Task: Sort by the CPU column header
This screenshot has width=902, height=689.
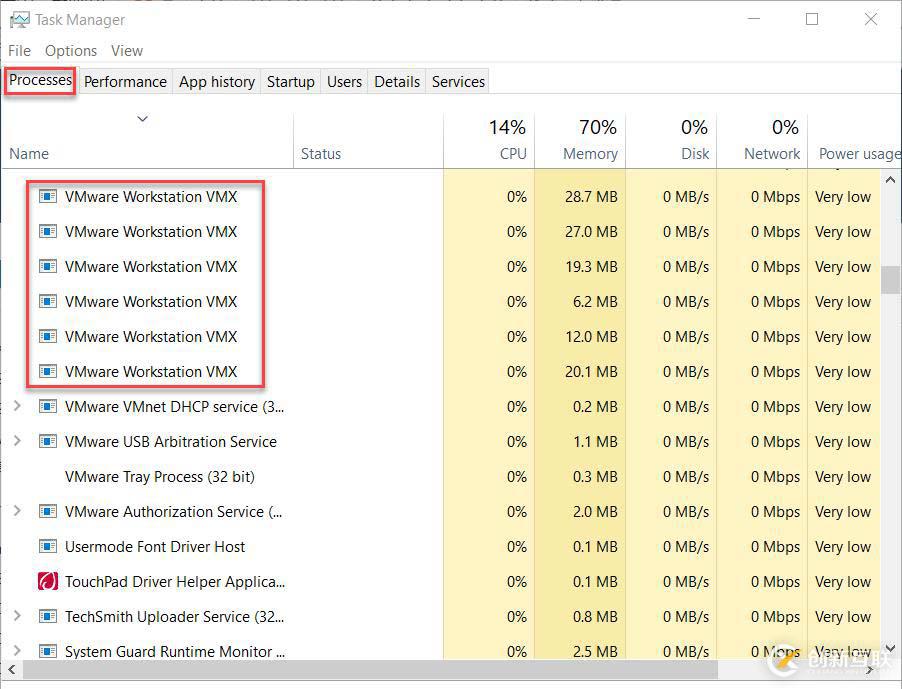Action: 489,141
